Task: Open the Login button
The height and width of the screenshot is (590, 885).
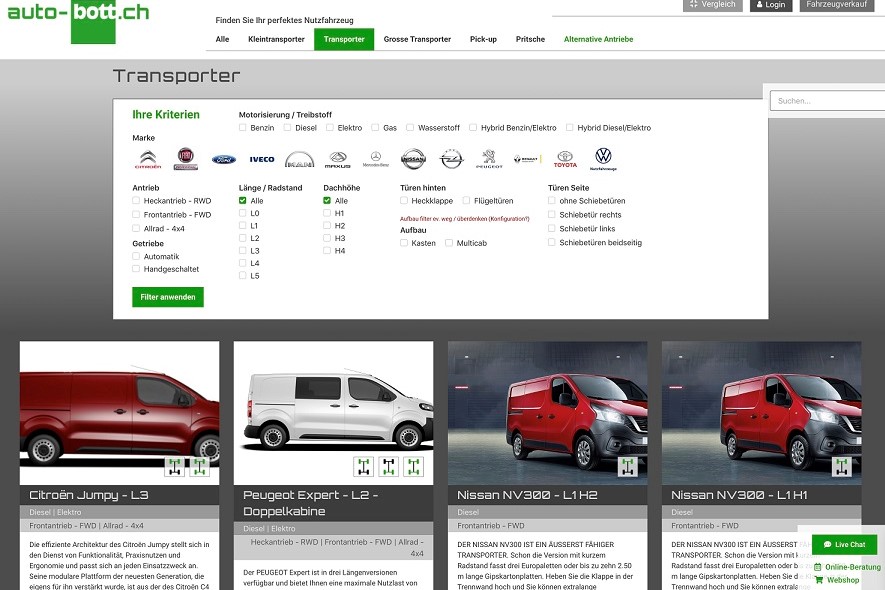Action: coord(771,5)
